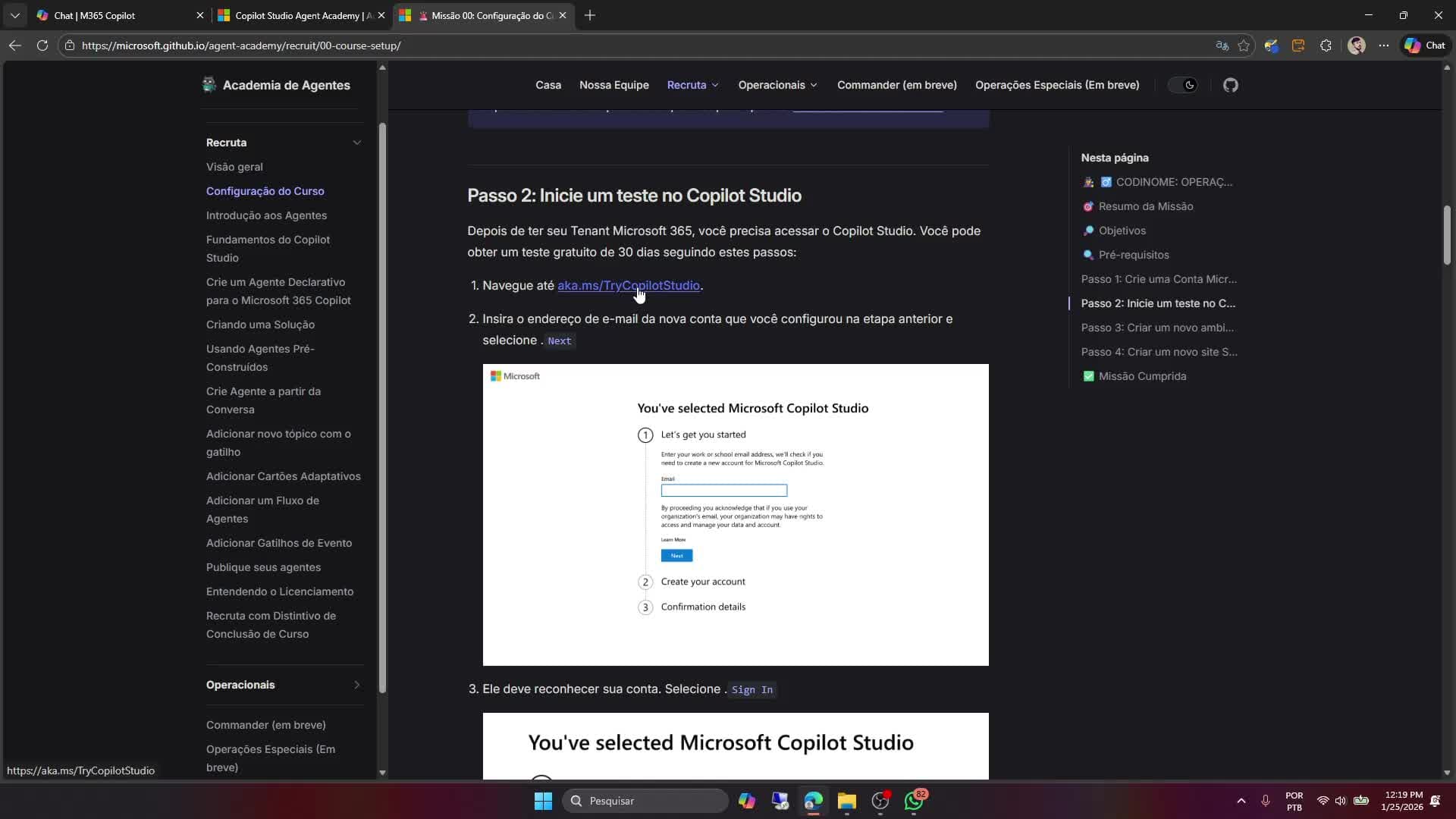
Task: Add page to favorites via the star icon
Action: 1244,45
